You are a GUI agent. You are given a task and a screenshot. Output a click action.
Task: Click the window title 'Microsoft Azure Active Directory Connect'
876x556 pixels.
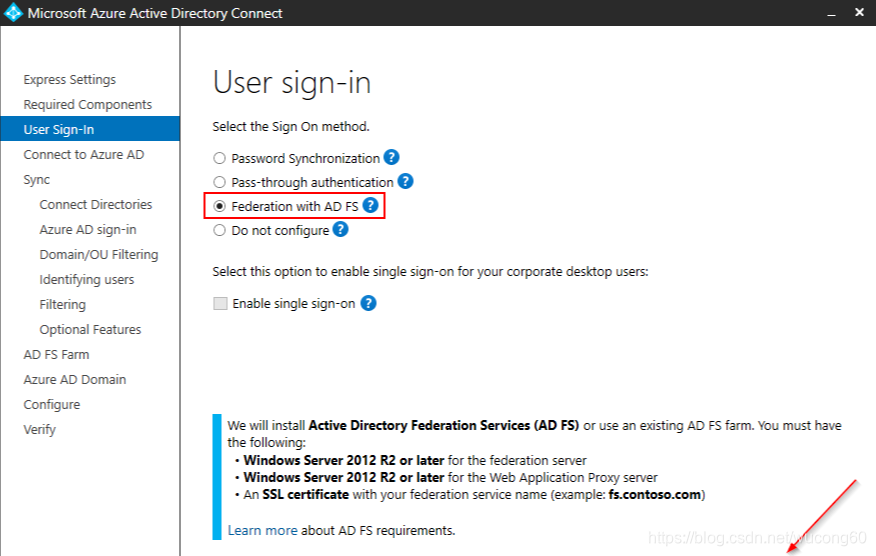pyautogui.click(x=155, y=13)
